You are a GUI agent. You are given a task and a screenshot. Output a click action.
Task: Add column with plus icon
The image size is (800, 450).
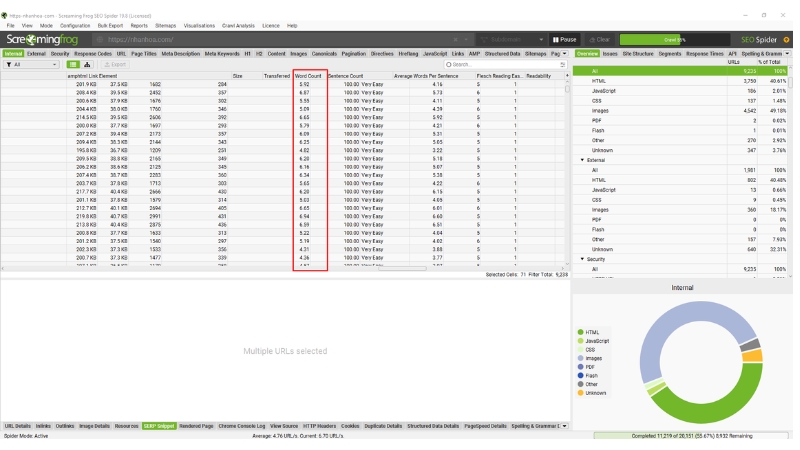(x=567, y=76)
